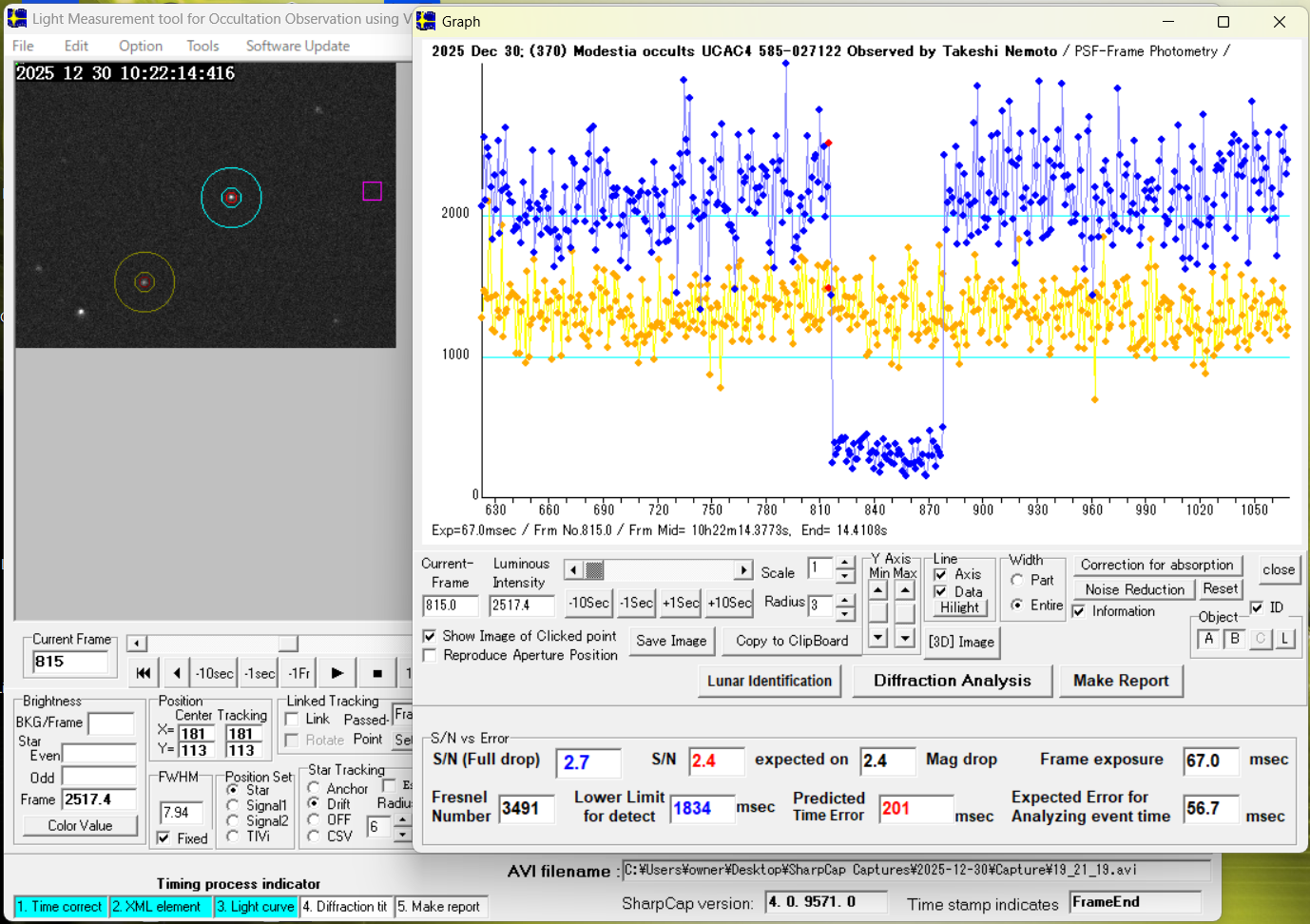The width and height of the screenshot is (1310, 924).
Task: Open the Option menu
Action: pyautogui.click(x=140, y=46)
